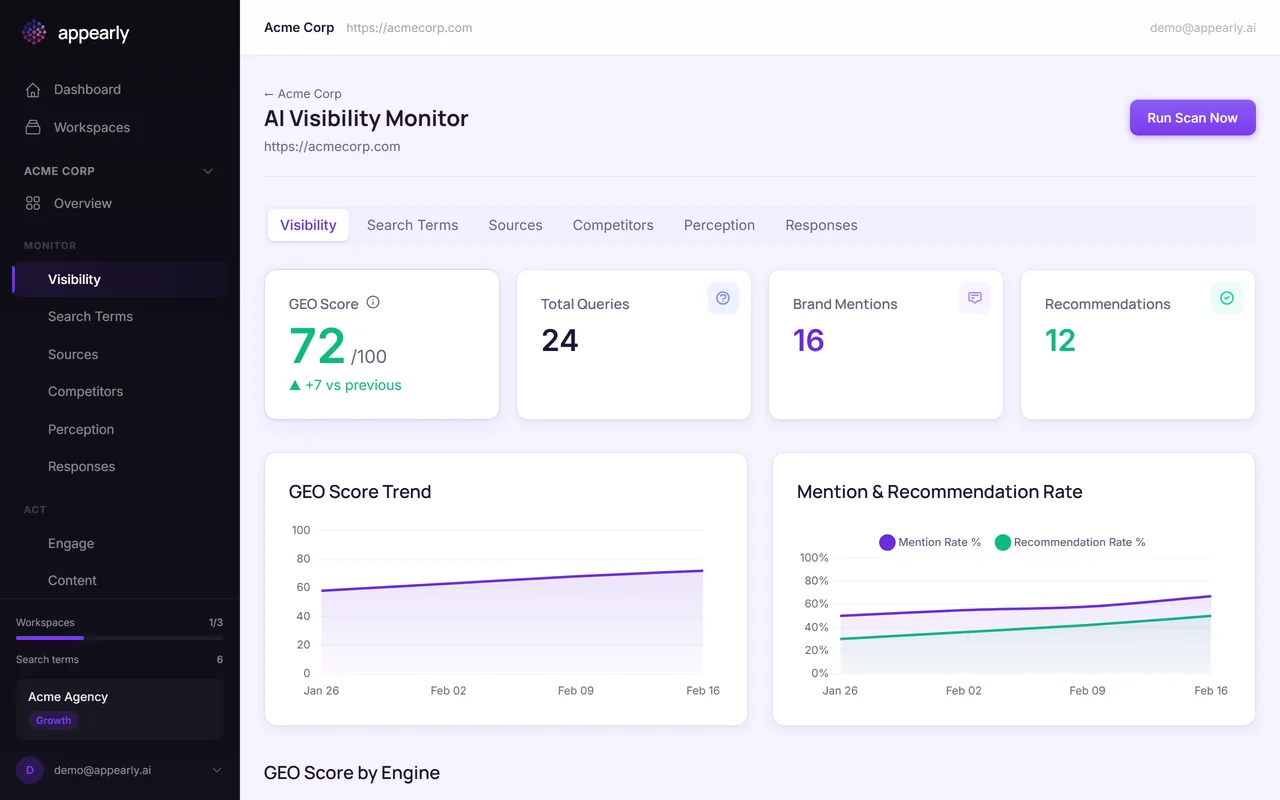Collapse the ACME CORP sidebar section
Image resolution: width=1280 pixels, height=800 pixels.
tap(208, 171)
